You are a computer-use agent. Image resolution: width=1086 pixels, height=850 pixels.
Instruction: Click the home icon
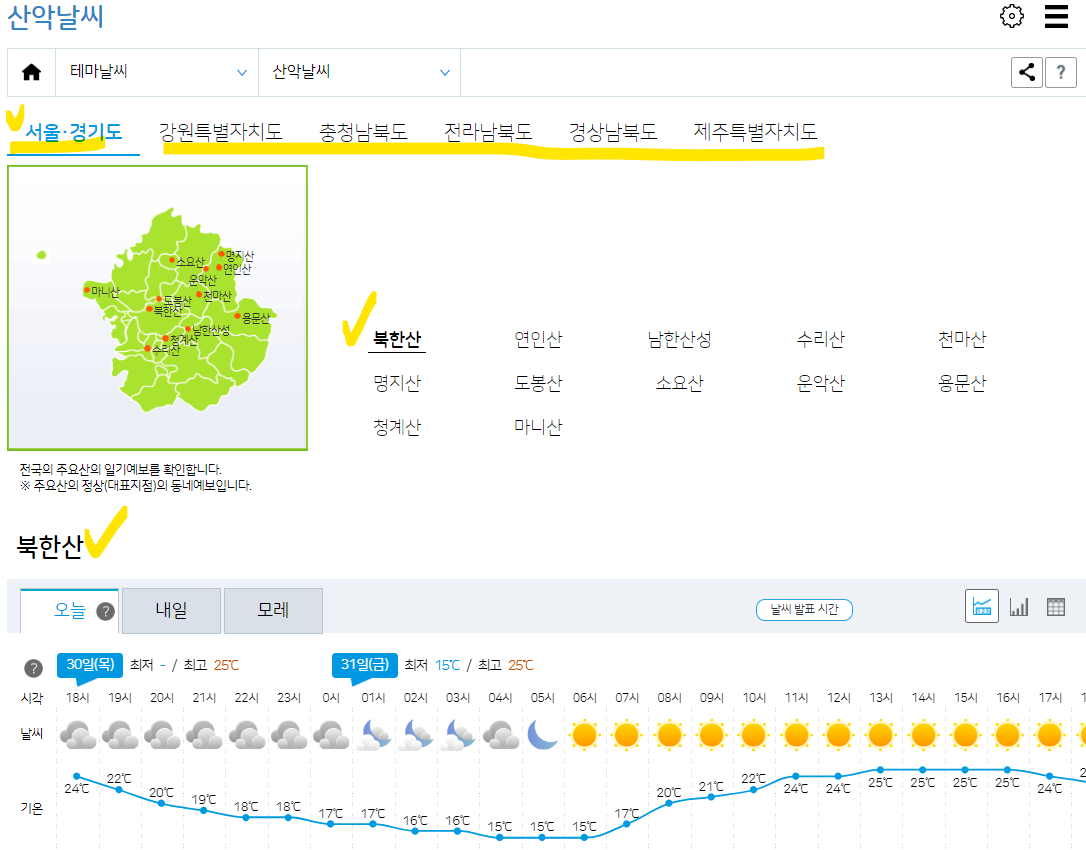tap(30, 72)
